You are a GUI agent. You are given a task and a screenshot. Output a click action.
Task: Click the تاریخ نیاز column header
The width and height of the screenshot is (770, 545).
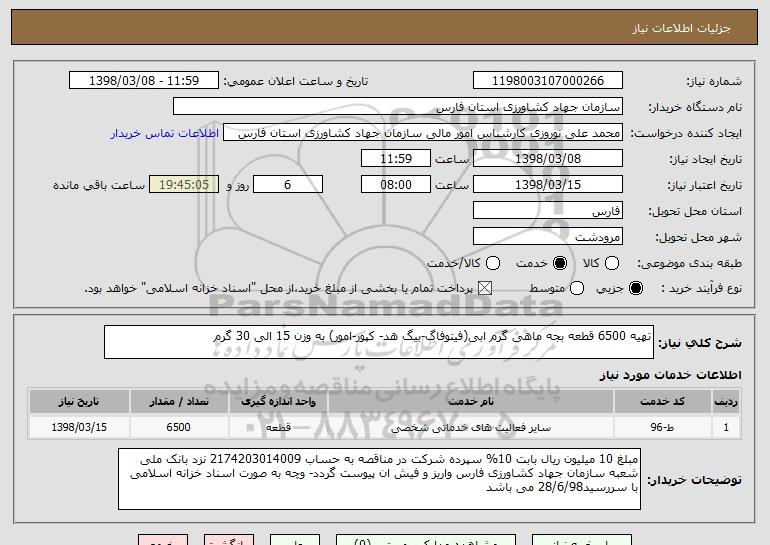tap(79, 402)
